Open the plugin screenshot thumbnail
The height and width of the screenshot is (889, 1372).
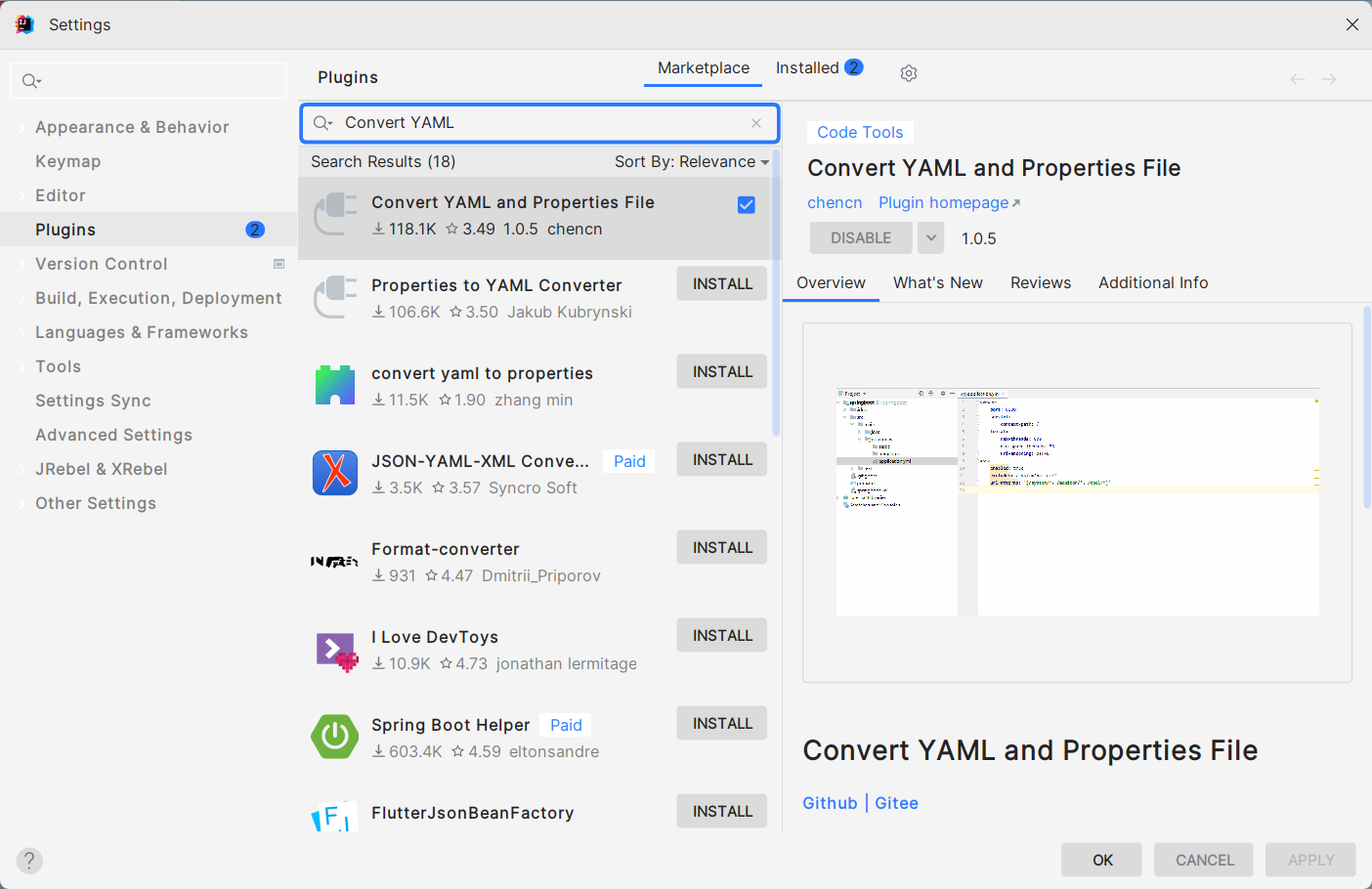pos(1078,502)
